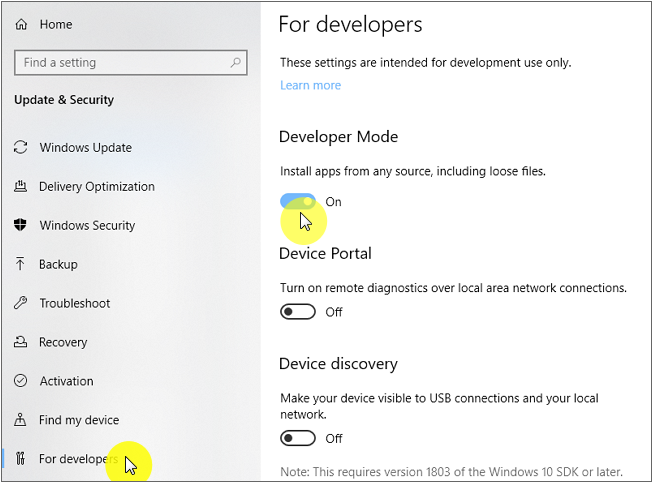Open the Troubleshoot settings page
The image size is (652, 482).
click(x=74, y=304)
